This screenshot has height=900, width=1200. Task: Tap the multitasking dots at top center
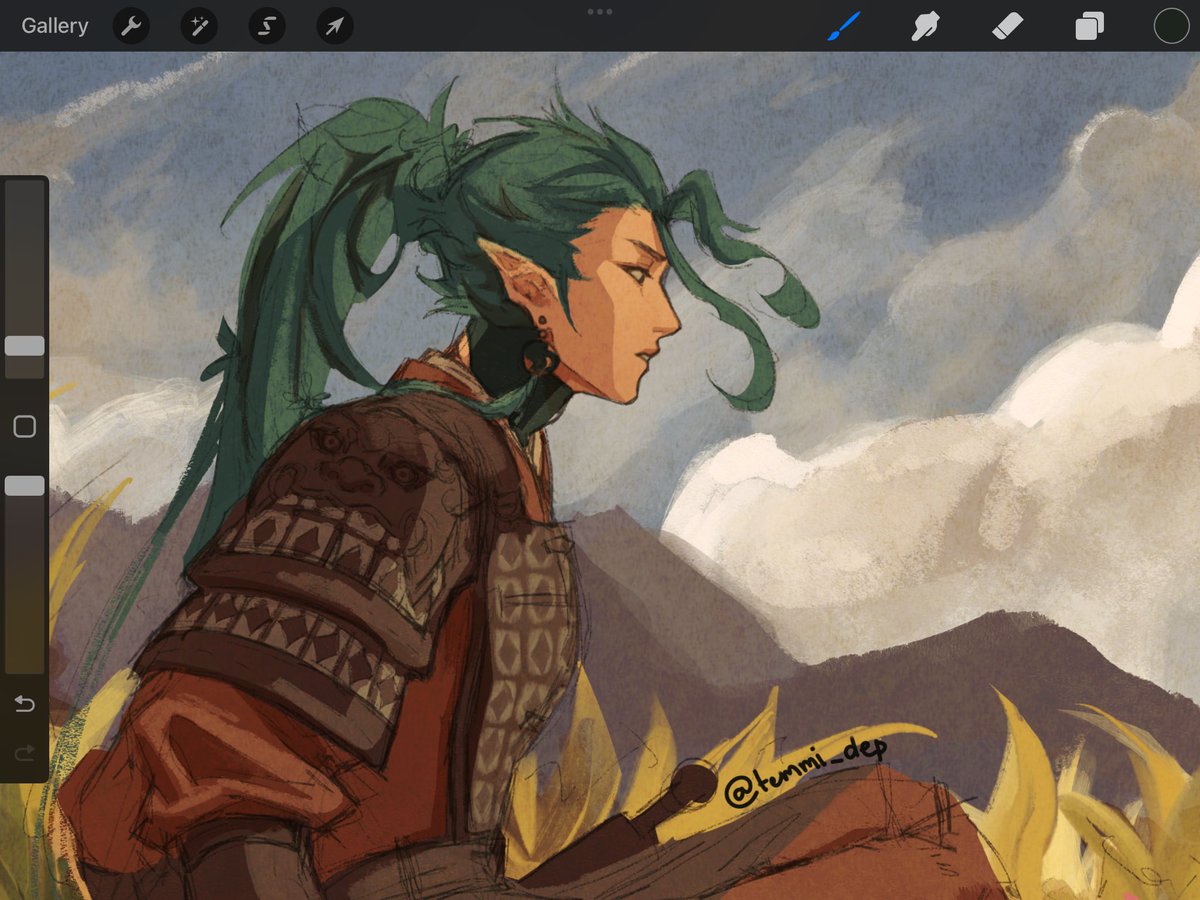[600, 12]
